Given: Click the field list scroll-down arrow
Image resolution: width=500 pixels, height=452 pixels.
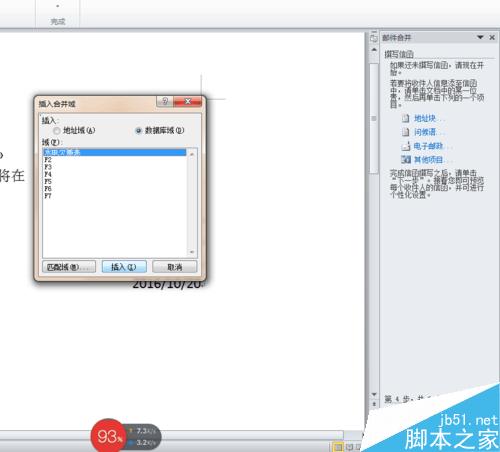Looking at the screenshot, I should (x=192, y=252).
